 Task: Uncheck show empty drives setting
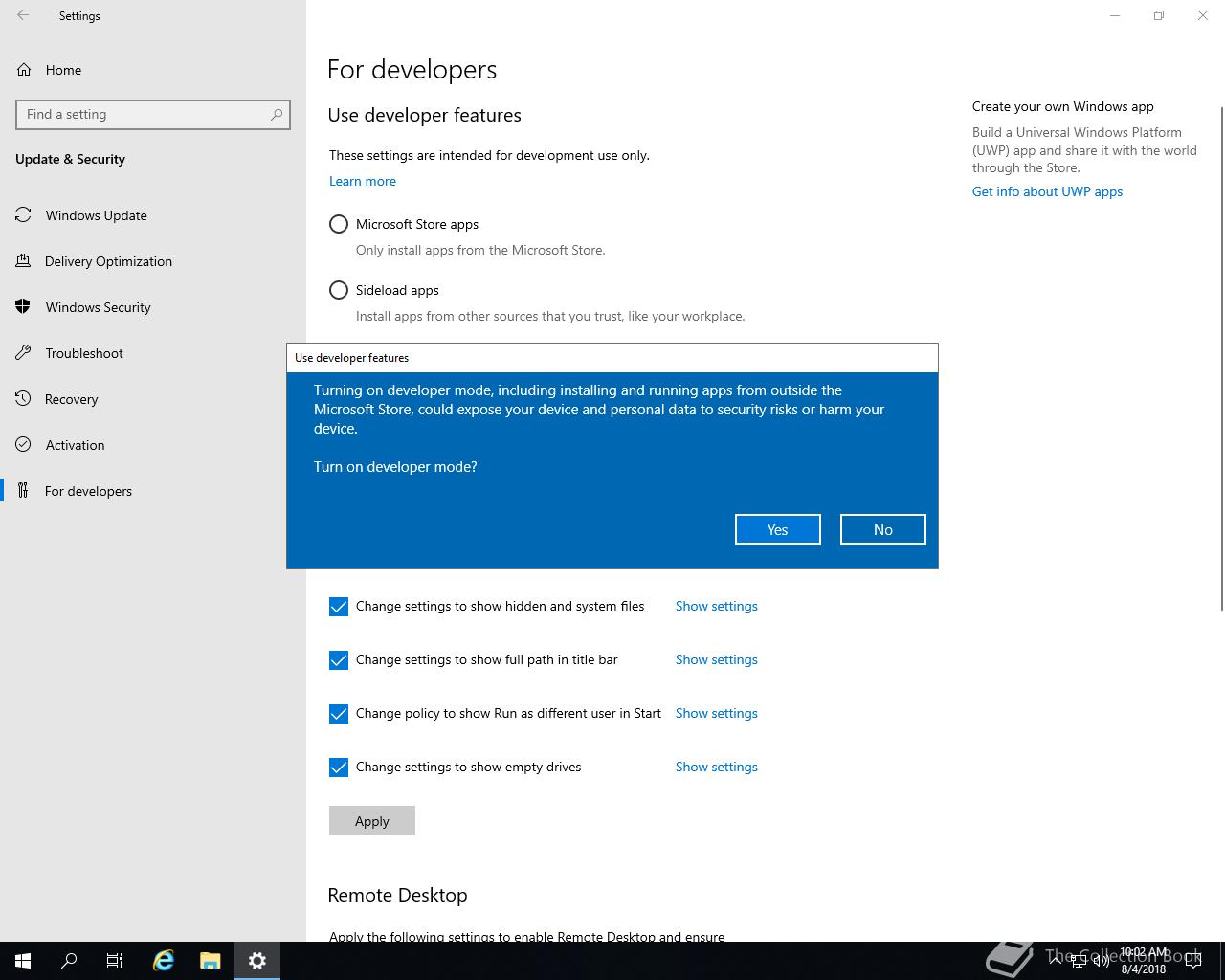(x=339, y=768)
